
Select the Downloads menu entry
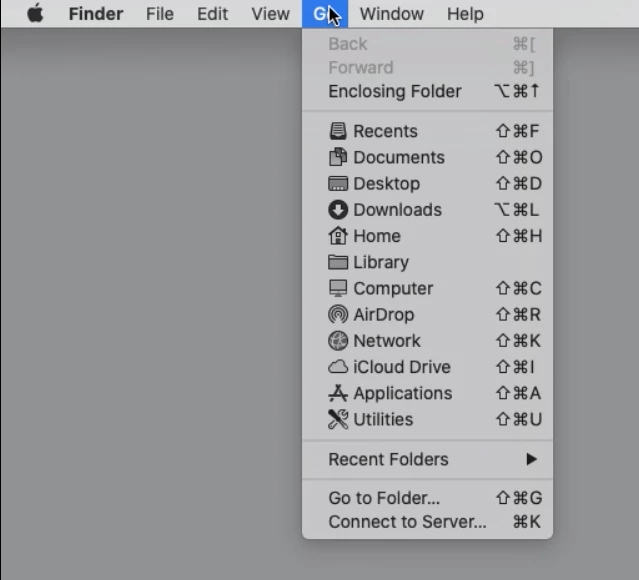tap(427, 210)
